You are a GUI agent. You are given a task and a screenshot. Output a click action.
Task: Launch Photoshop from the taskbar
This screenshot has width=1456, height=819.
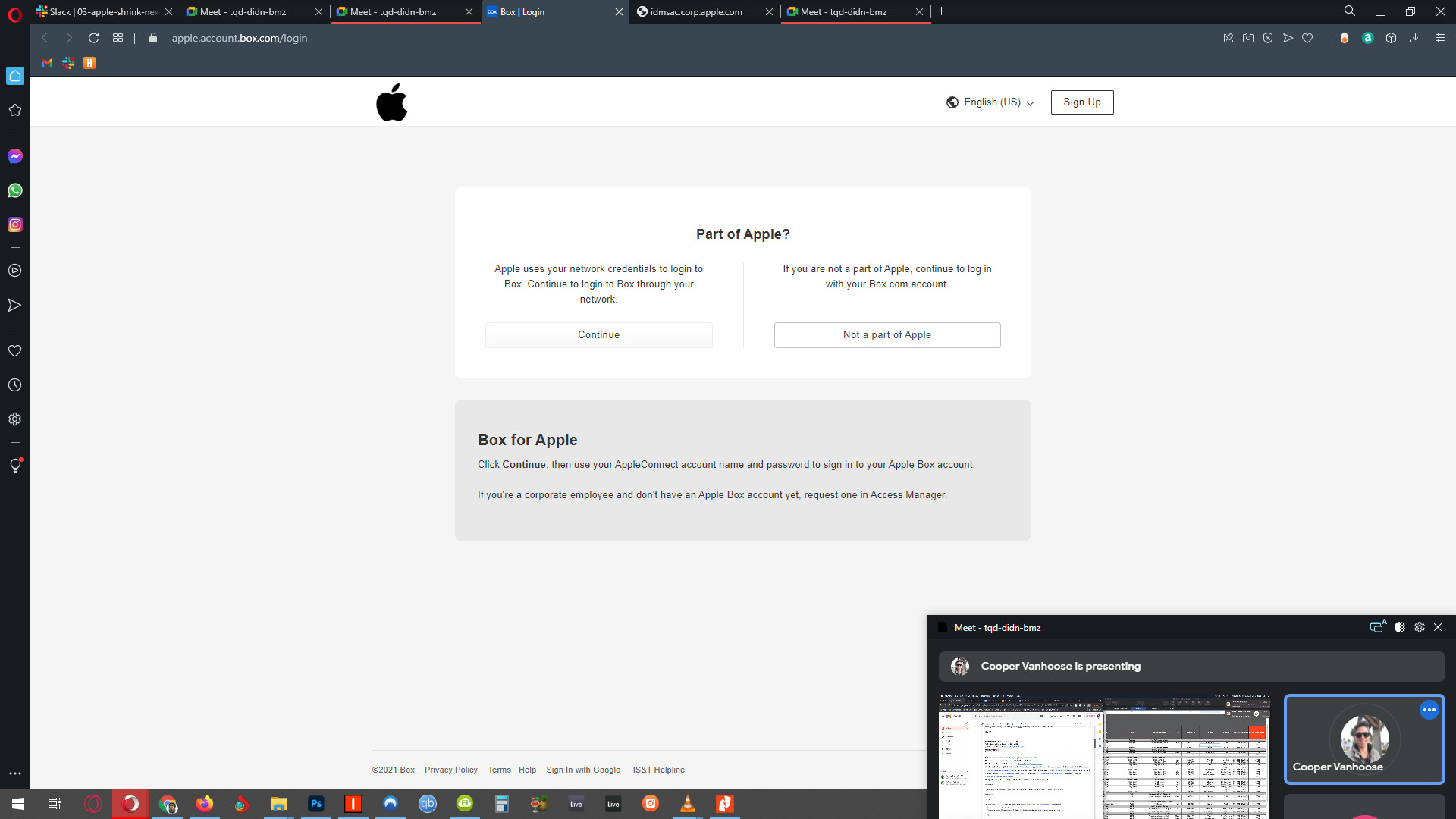coord(316,804)
